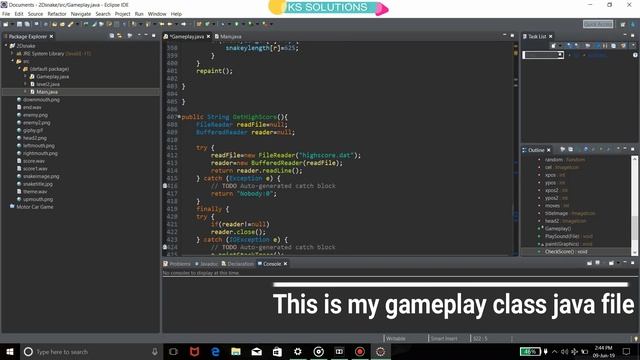
Task: Open the Windows Start menu
Action: pyautogui.click(x=10, y=351)
